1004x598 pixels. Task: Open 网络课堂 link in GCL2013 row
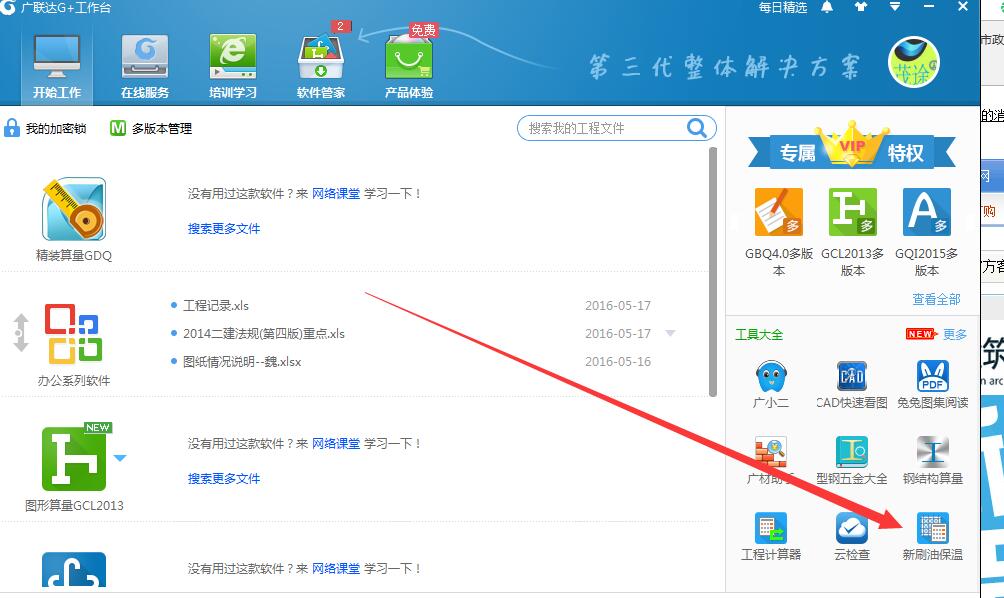[336, 443]
